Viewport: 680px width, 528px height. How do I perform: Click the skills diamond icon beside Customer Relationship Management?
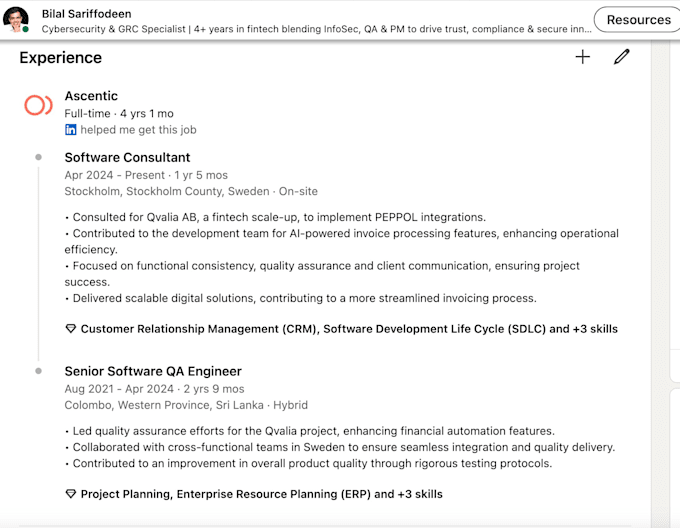click(71, 329)
